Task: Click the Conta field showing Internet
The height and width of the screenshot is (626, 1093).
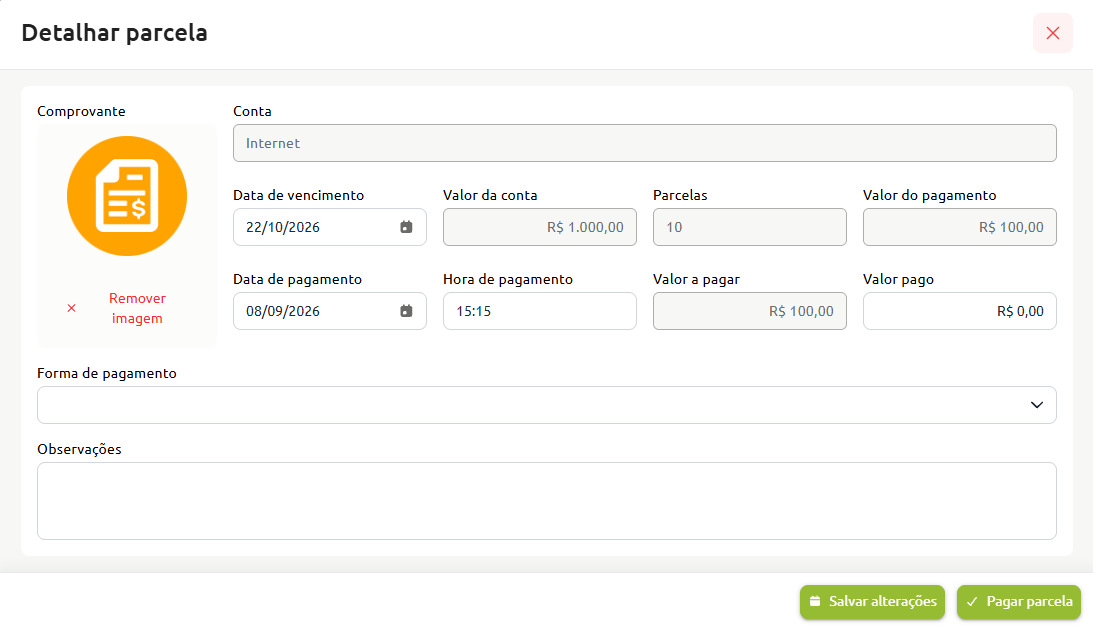Action: pos(645,143)
